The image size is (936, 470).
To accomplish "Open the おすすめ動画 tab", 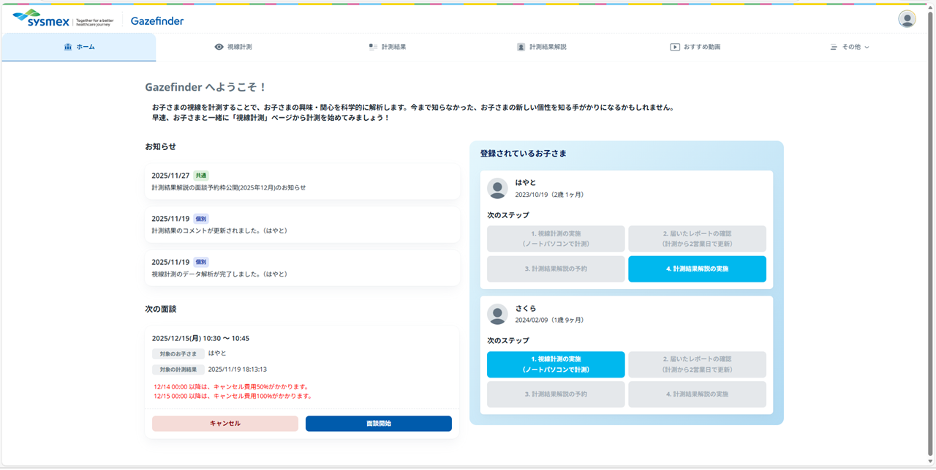I will click(695, 47).
